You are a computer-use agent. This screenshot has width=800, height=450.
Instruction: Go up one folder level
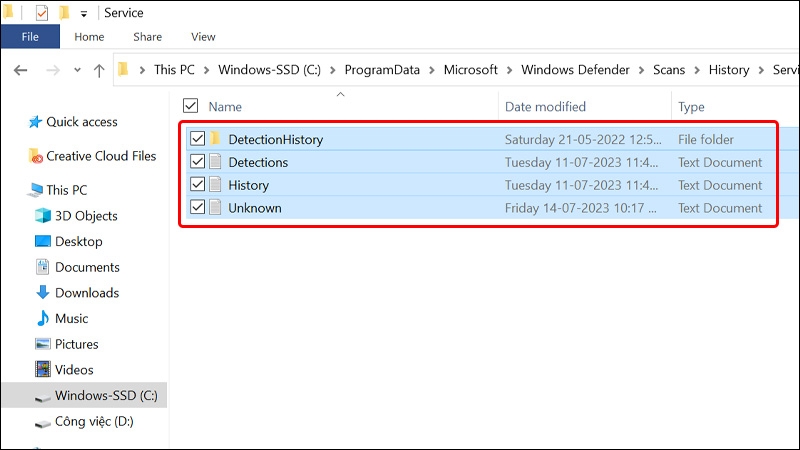[x=99, y=70]
